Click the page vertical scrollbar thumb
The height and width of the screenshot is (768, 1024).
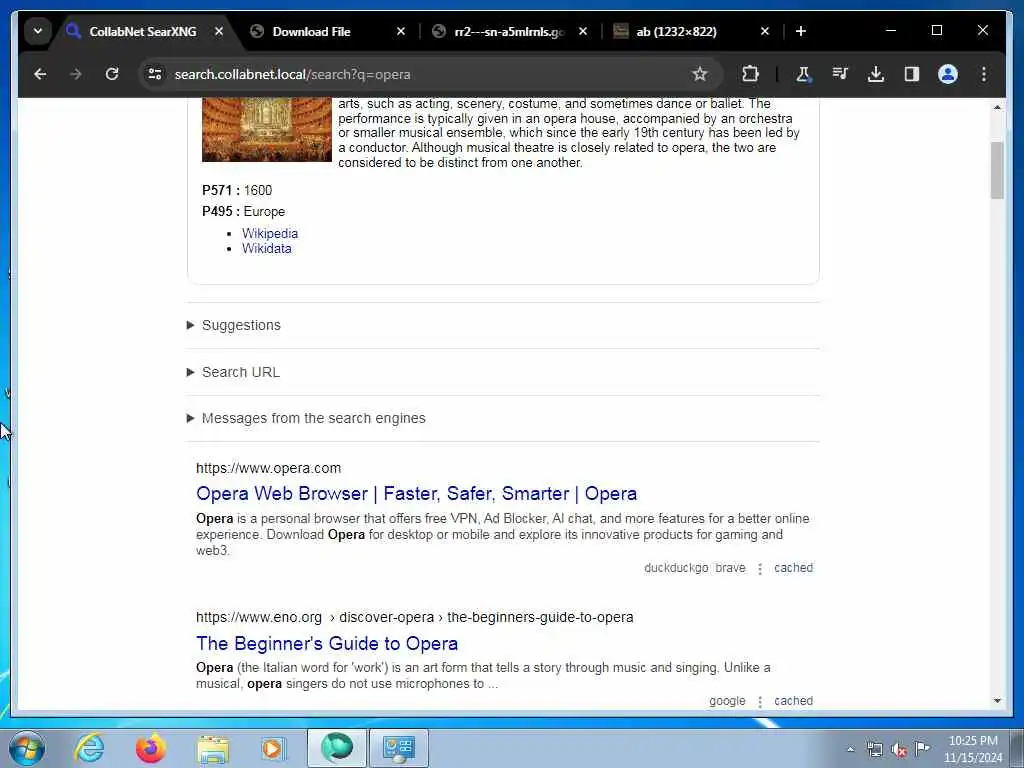[997, 170]
